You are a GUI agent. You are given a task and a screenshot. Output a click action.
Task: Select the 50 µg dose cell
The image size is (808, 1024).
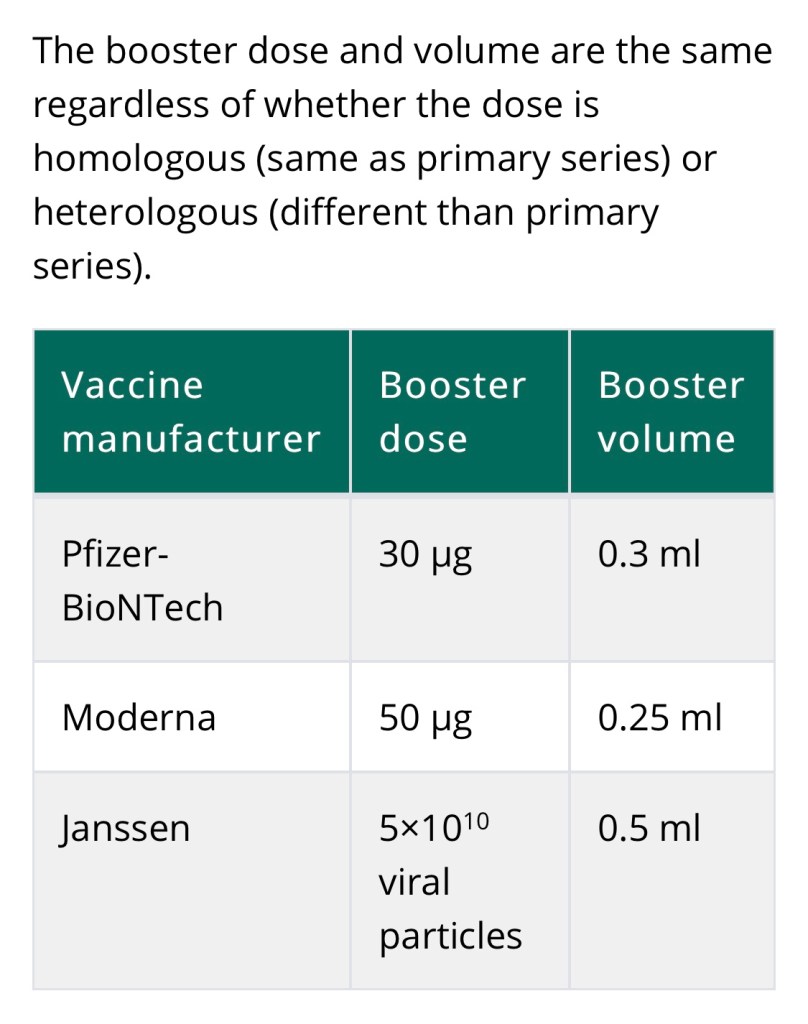click(x=425, y=718)
